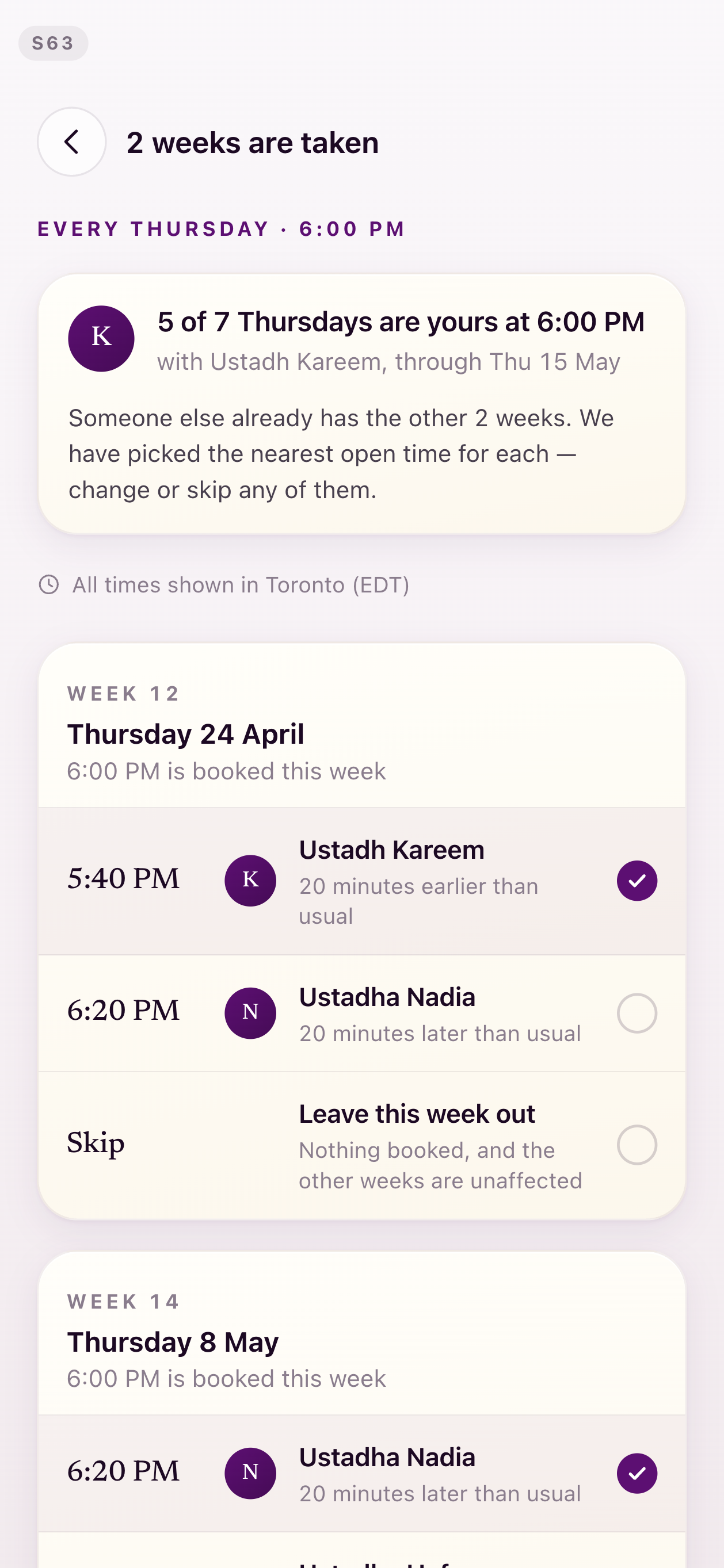Tap the 5 of 7 Thursdays summary title
Screen dimensions: 724x1568
(x=401, y=322)
